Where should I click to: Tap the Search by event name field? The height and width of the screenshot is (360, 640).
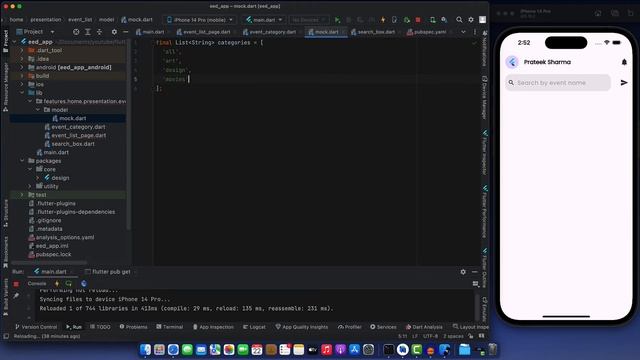click(x=558, y=82)
